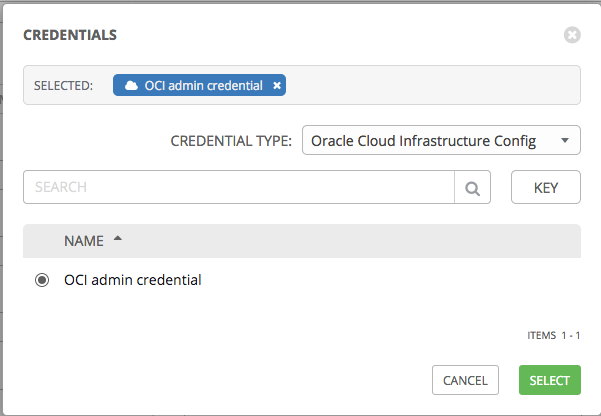Click the cloud icon in the selected tag
601x416 pixels.
click(131, 85)
